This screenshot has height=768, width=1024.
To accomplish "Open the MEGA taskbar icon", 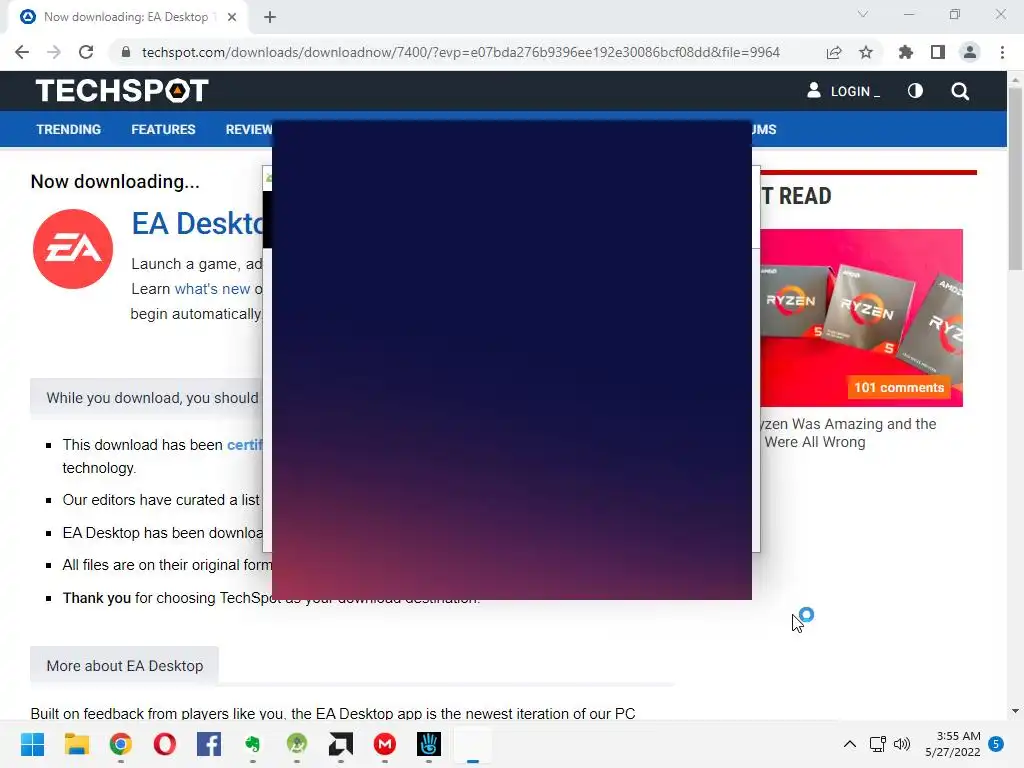I will [x=385, y=744].
